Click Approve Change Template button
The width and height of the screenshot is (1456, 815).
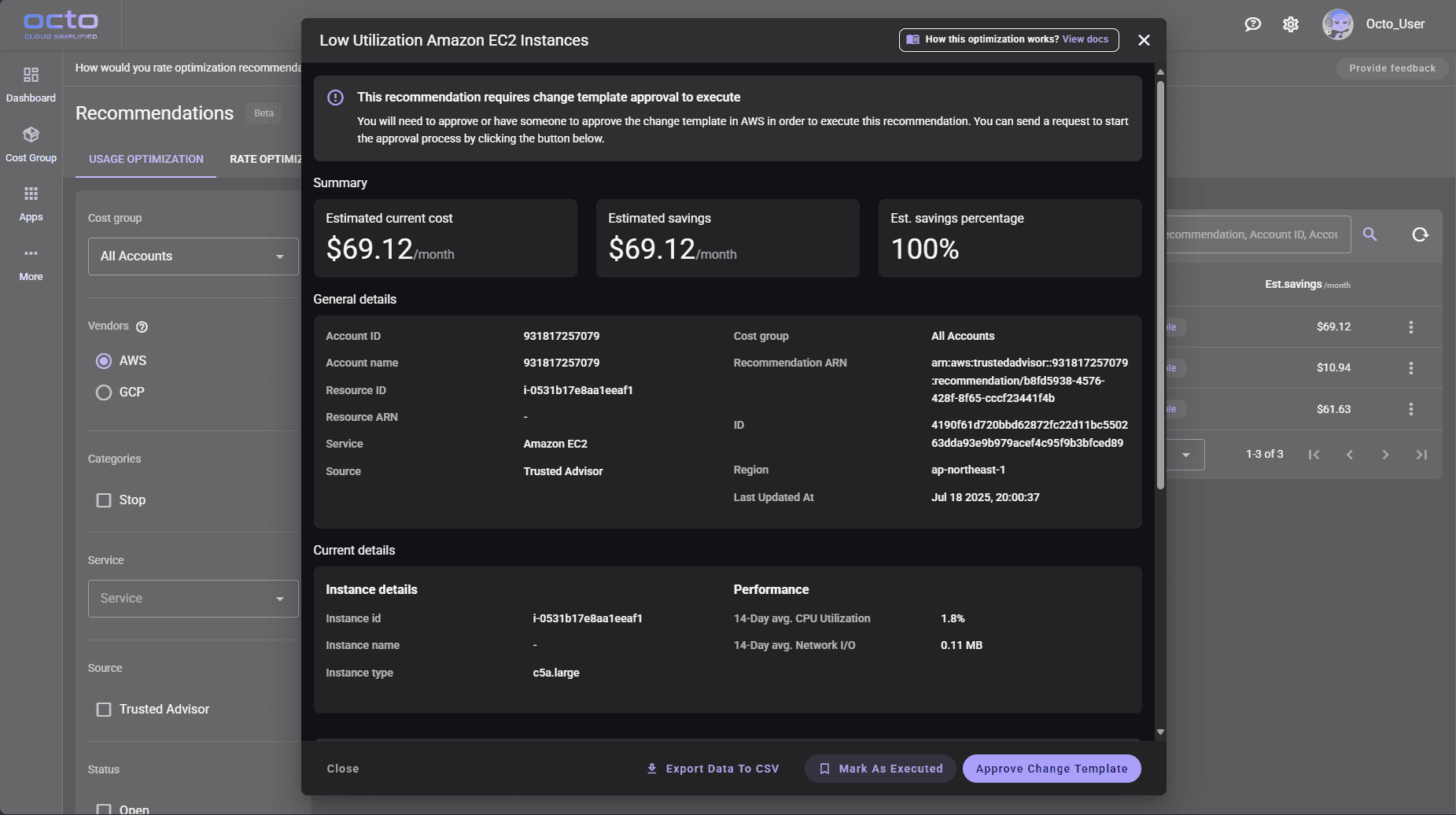tap(1052, 769)
